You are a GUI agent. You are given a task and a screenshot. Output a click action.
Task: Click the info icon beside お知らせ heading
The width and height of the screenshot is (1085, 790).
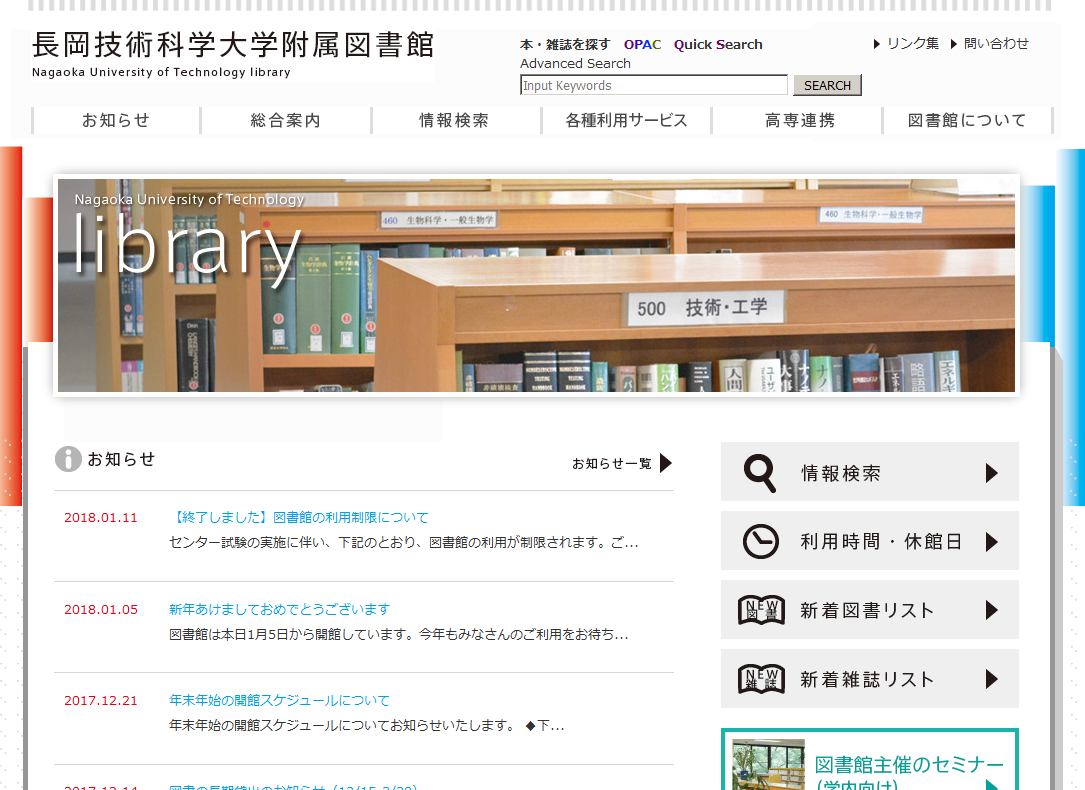tap(68, 459)
